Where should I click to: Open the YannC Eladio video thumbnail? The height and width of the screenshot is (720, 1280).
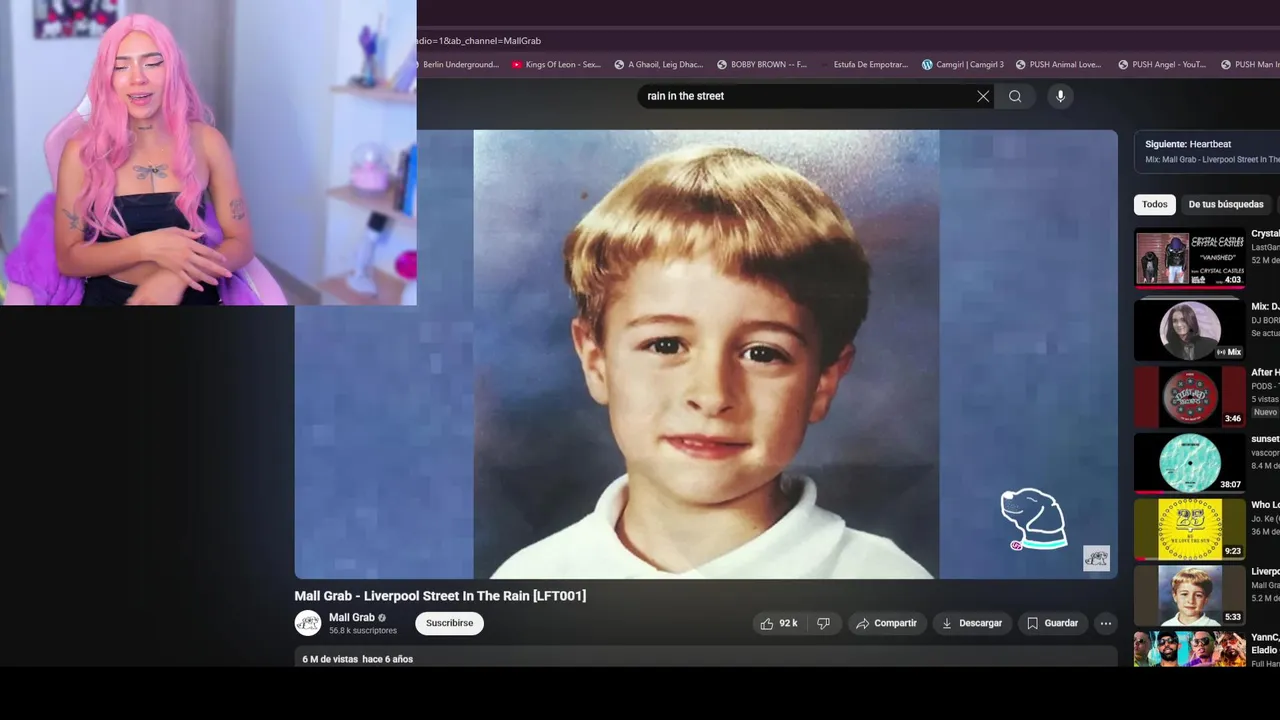[1190, 649]
